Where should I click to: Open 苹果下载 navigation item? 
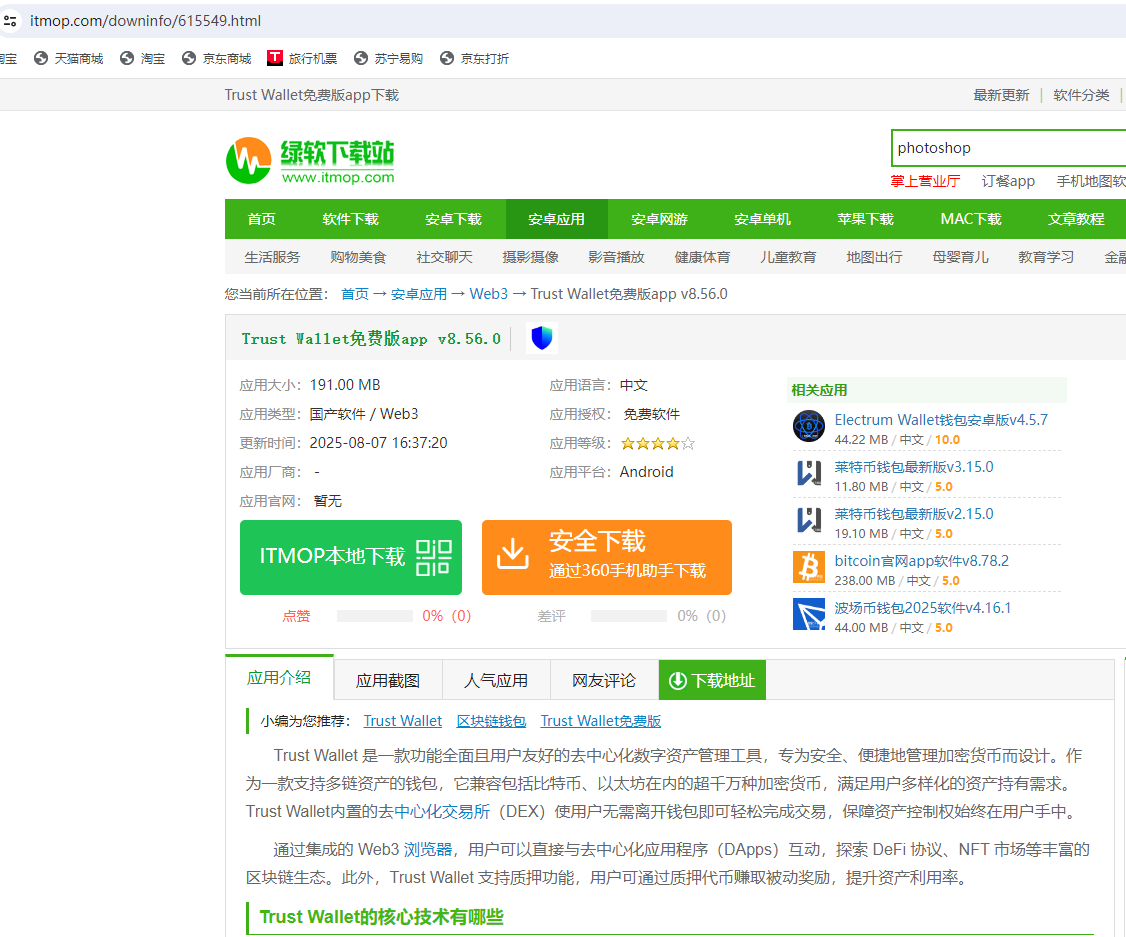click(x=865, y=219)
